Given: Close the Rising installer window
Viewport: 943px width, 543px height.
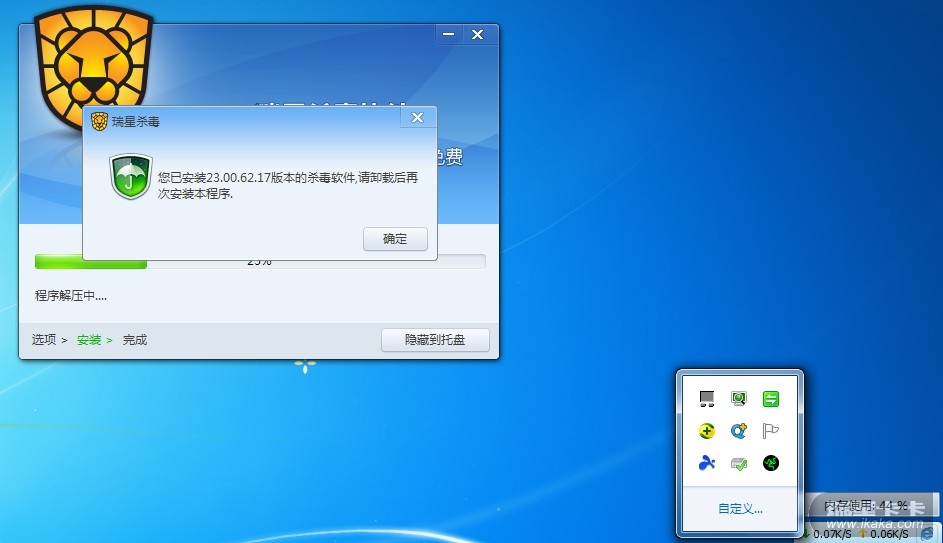Looking at the screenshot, I should 478,34.
